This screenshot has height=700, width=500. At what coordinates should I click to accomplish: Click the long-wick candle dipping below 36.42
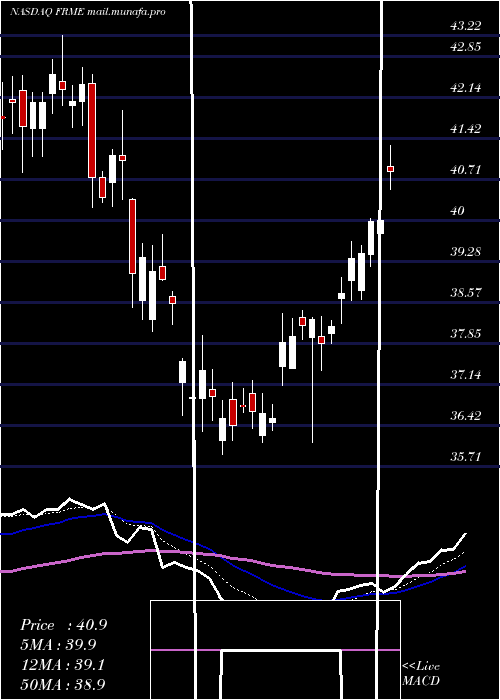click(312, 380)
